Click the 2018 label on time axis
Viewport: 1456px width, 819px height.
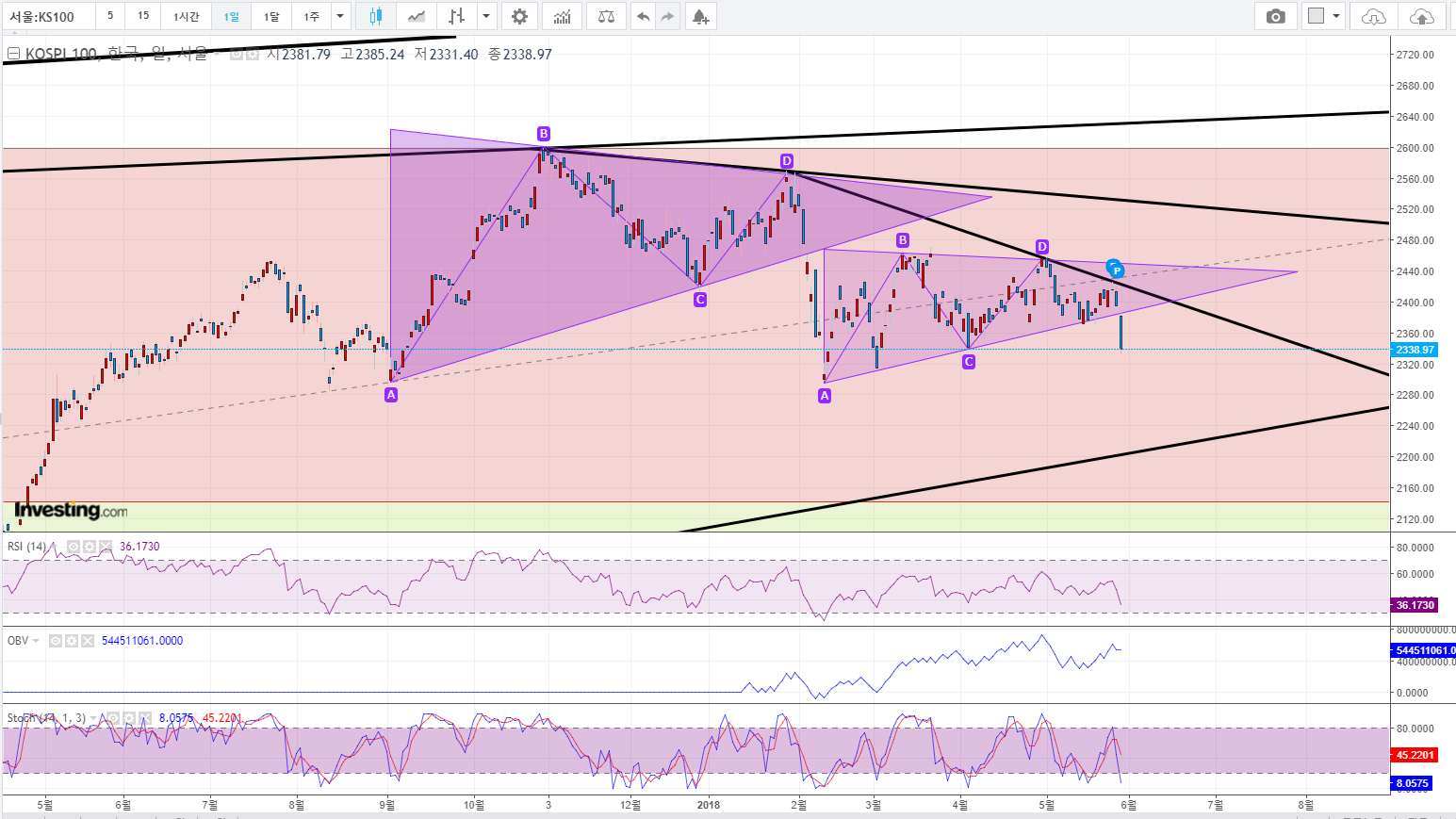(x=709, y=805)
